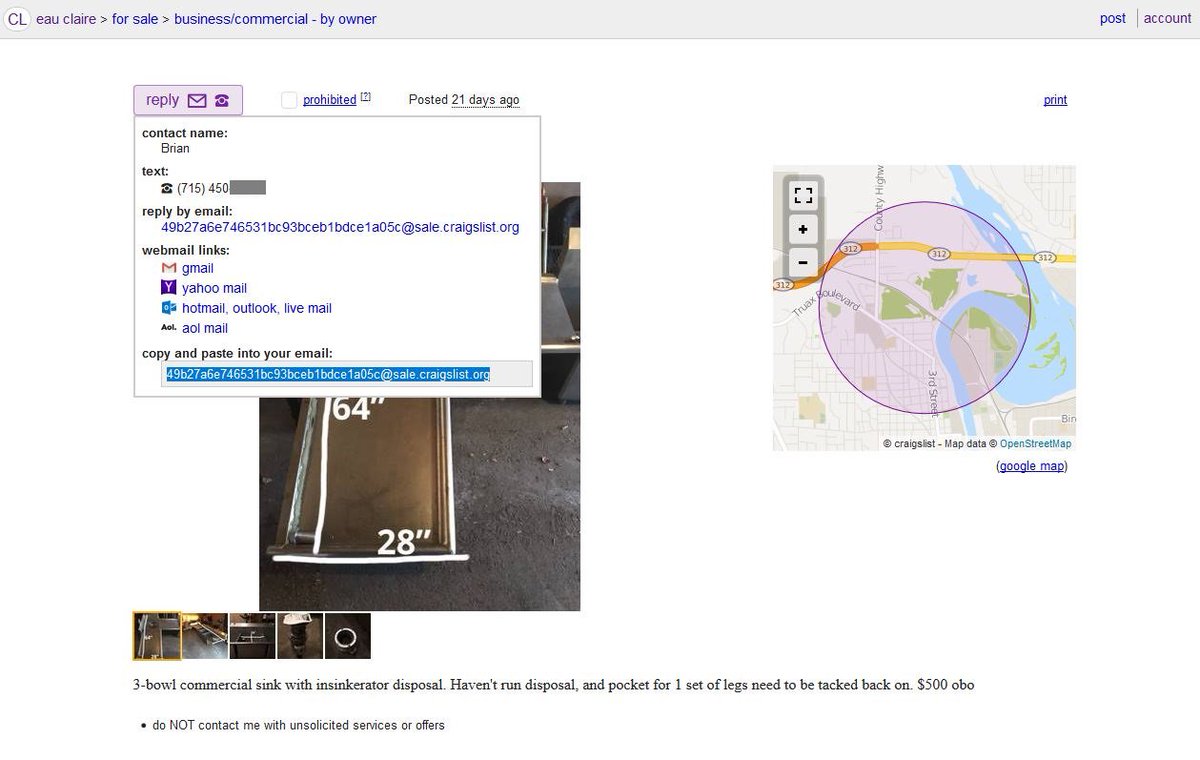The width and height of the screenshot is (1200, 760).
Task: Click the print link
Action: (1055, 100)
